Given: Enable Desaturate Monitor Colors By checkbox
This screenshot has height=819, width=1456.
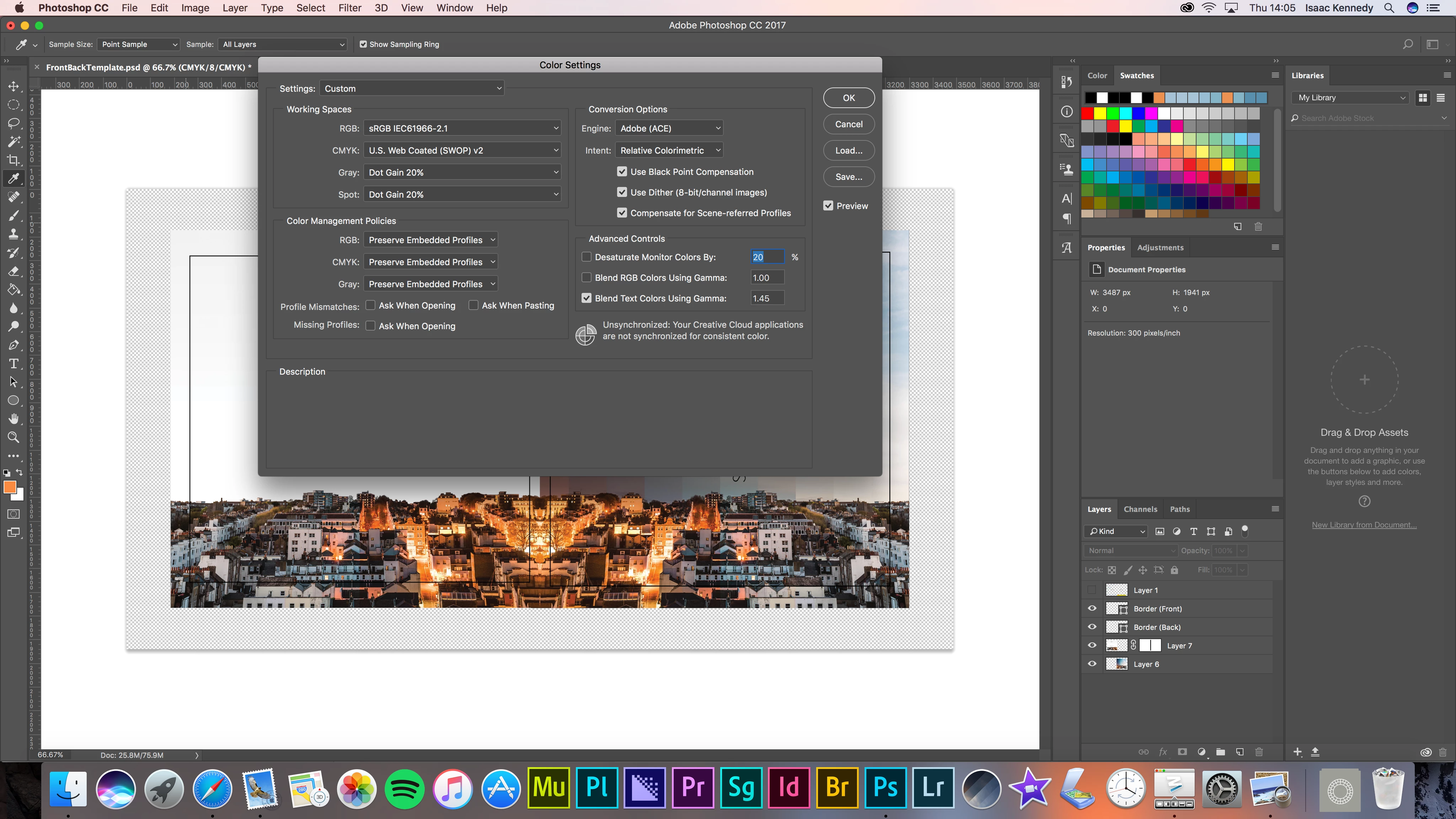Looking at the screenshot, I should [587, 257].
